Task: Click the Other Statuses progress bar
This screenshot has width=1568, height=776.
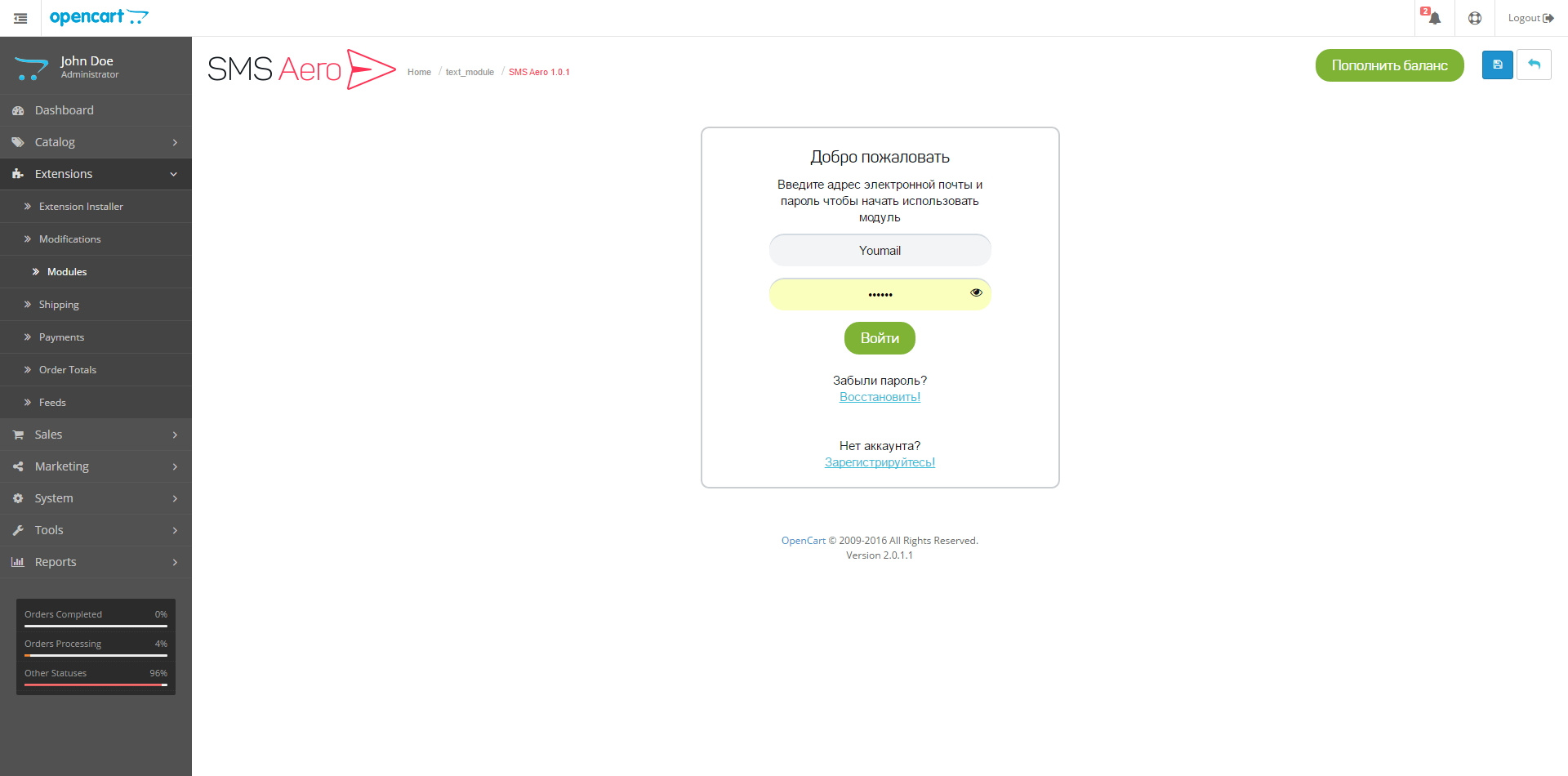Action: (96, 685)
